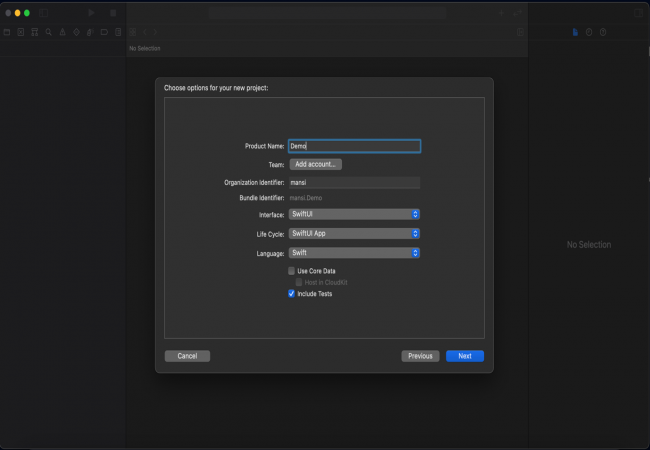Viewport: 650px width, 450px height.
Task: Select the Quick Help inspector question icon
Action: (x=603, y=32)
